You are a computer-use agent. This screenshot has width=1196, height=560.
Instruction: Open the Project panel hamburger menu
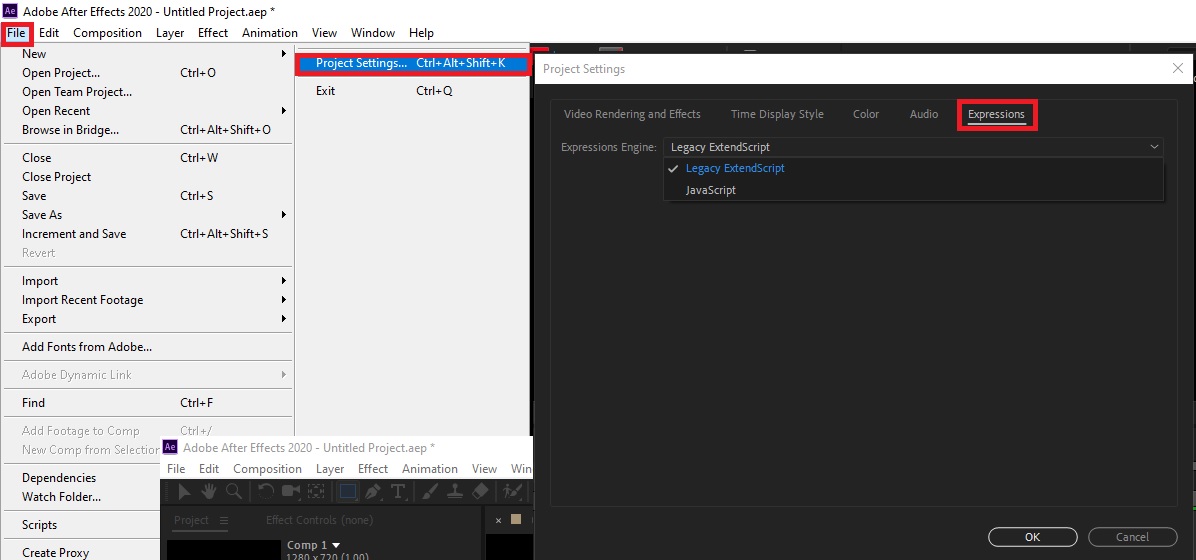coord(224,520)
